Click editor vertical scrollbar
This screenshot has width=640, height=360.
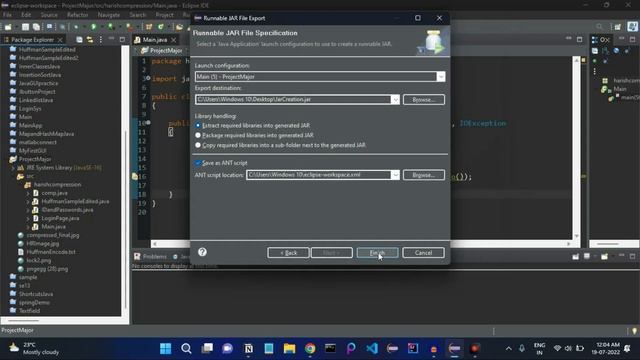[576, 147]
